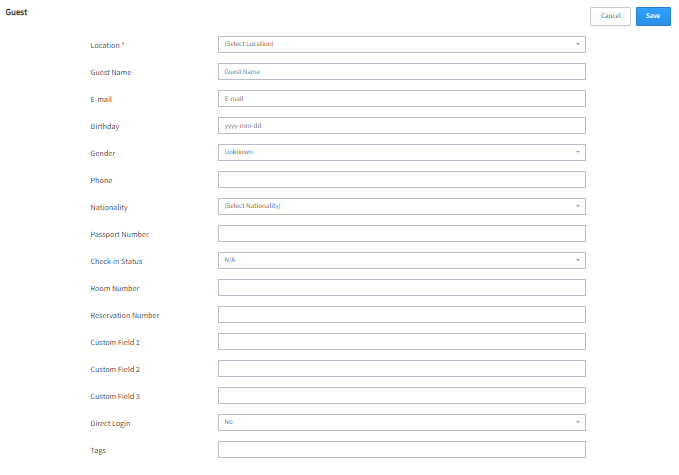This screenshot has width=679, height=475.
Task: Click the Phone input field
Action: click(402, 180)
